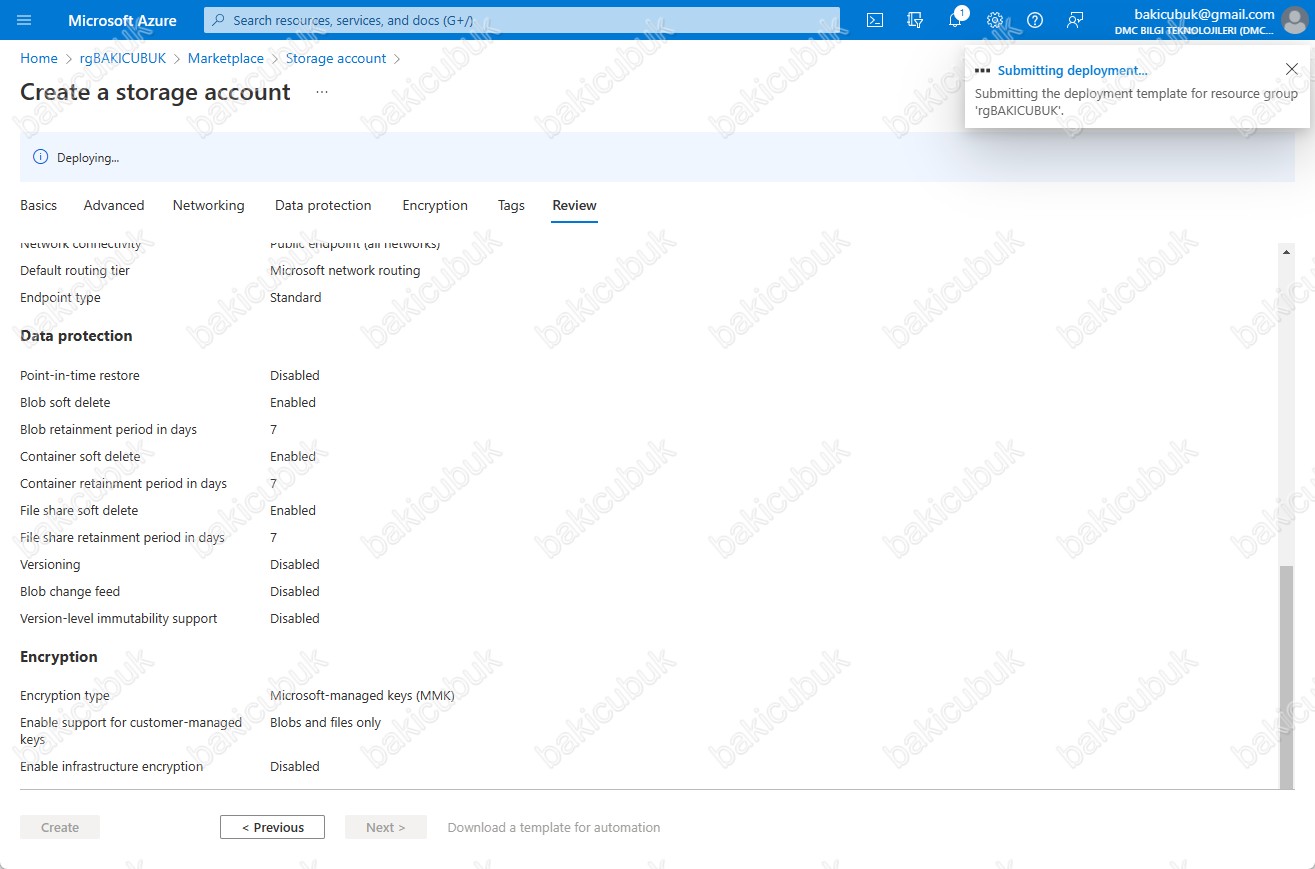The image size is (1315, 869).
Task: Click the Endpoint type label
Action: (x=60, y=298)
